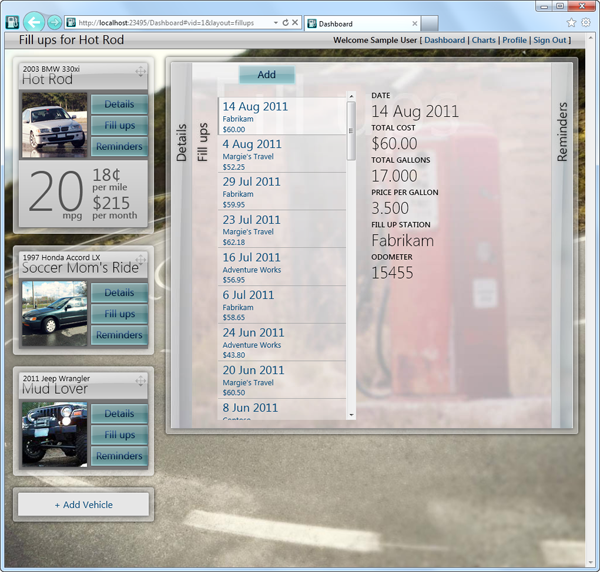Click the stop loading X in address bar
Viewport: 600px width, 572px height.
tap(295, 23)
